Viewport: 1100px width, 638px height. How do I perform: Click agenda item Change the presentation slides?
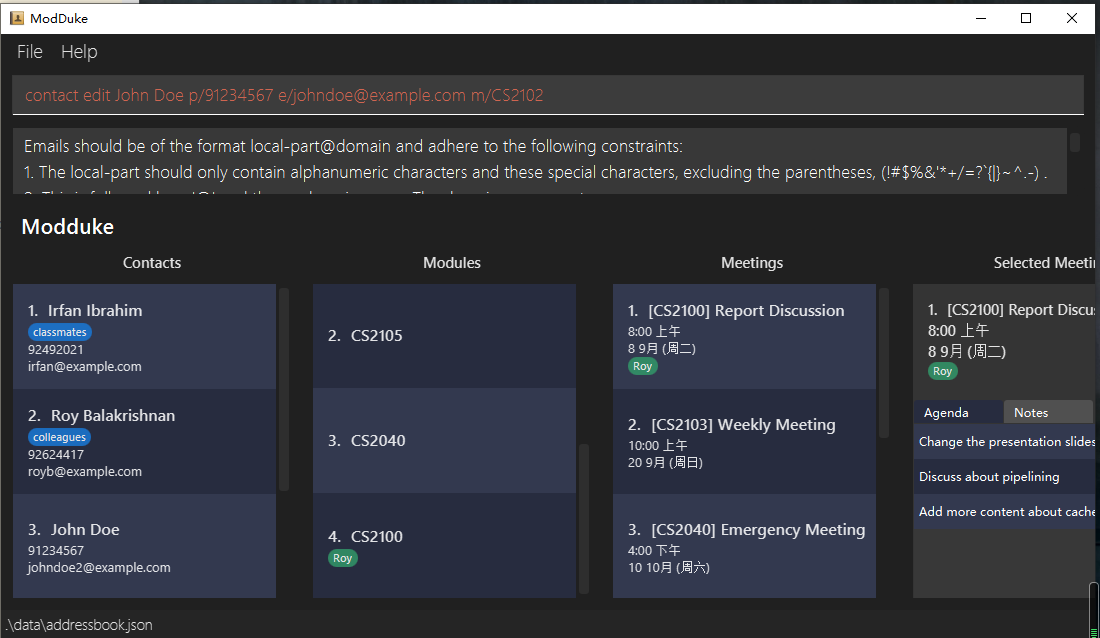click(1006, 441)
